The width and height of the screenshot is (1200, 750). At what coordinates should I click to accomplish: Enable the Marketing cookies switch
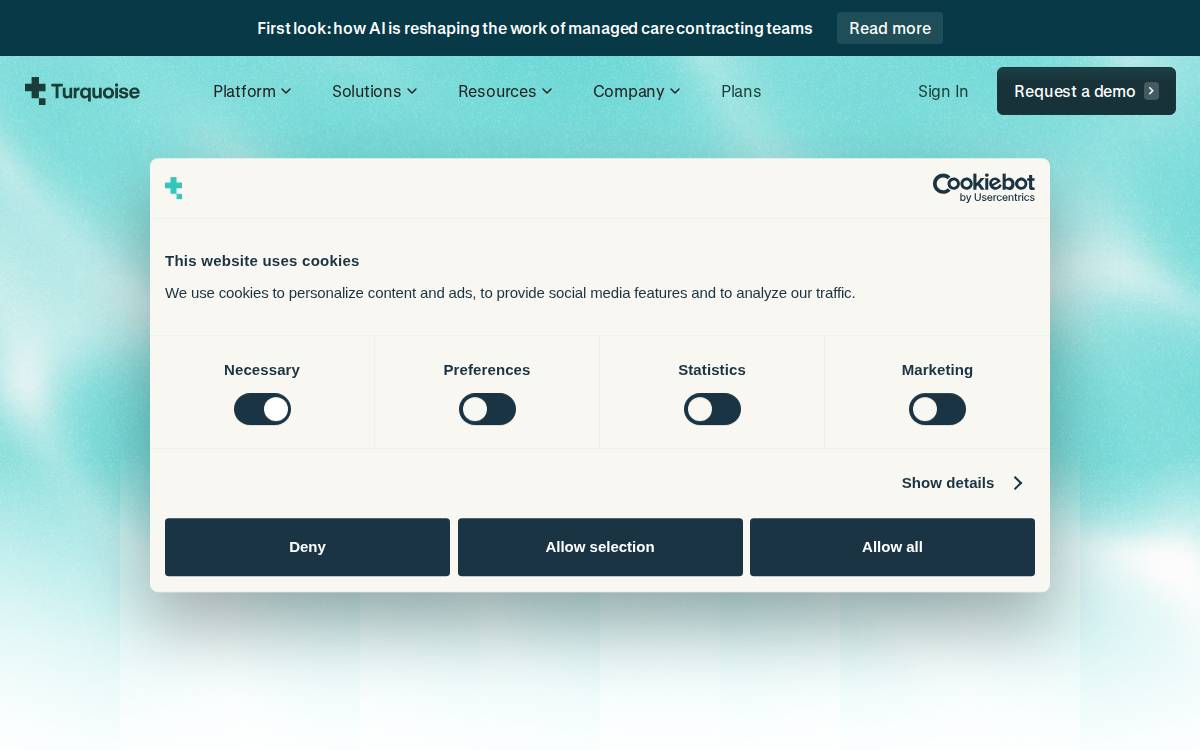click(937, 409)
